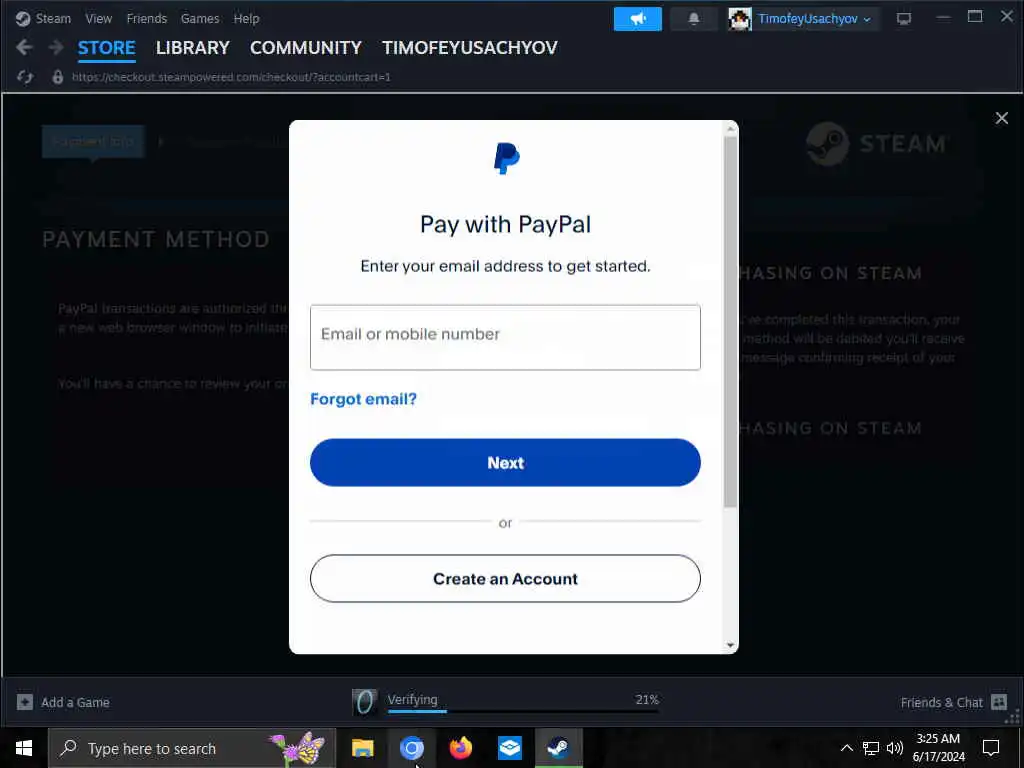The image size is (1024, 768).
Task: Click the checkout URL address text
Action: (231, 77)
